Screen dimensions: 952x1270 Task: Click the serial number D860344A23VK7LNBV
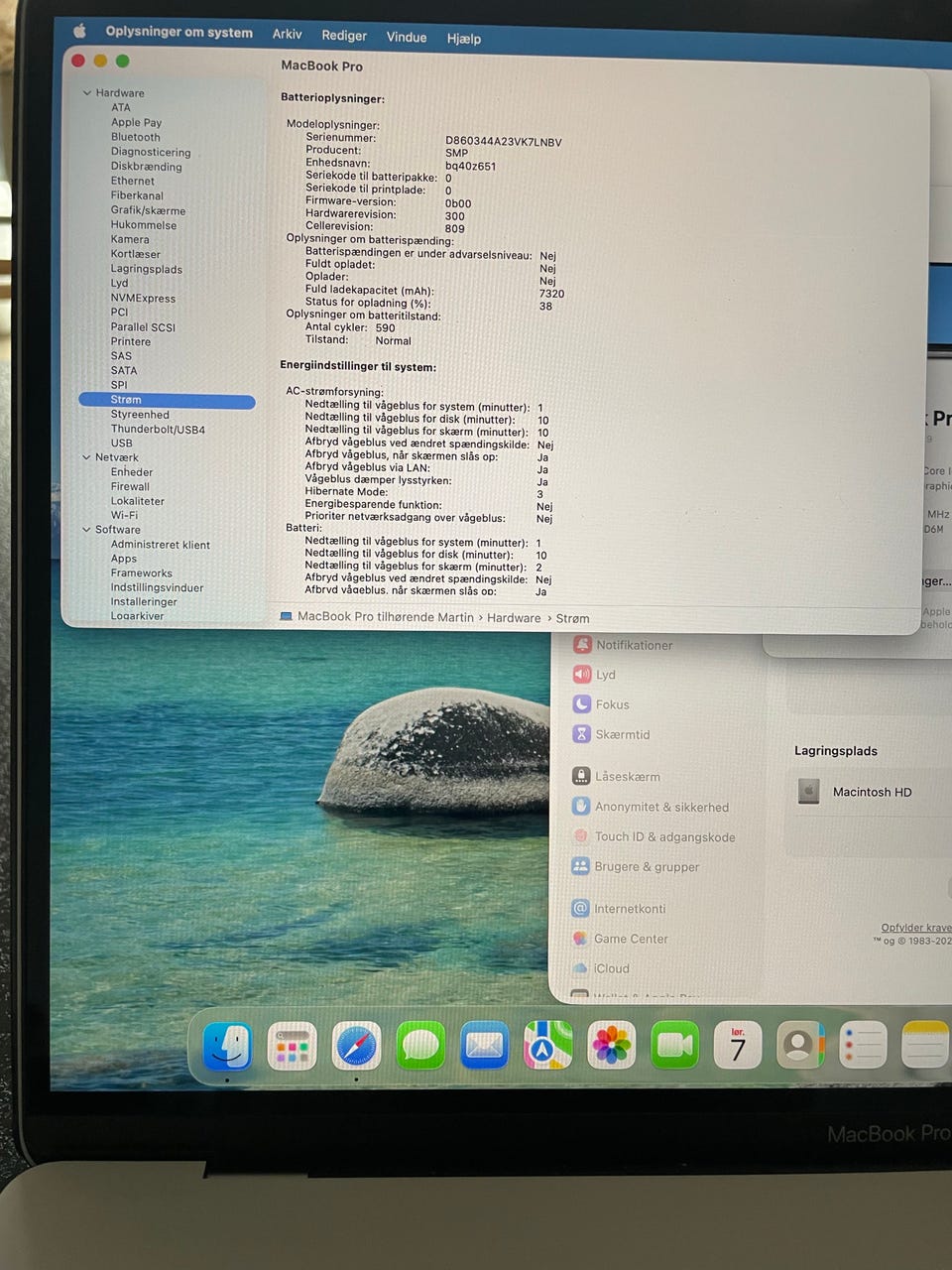504,142
